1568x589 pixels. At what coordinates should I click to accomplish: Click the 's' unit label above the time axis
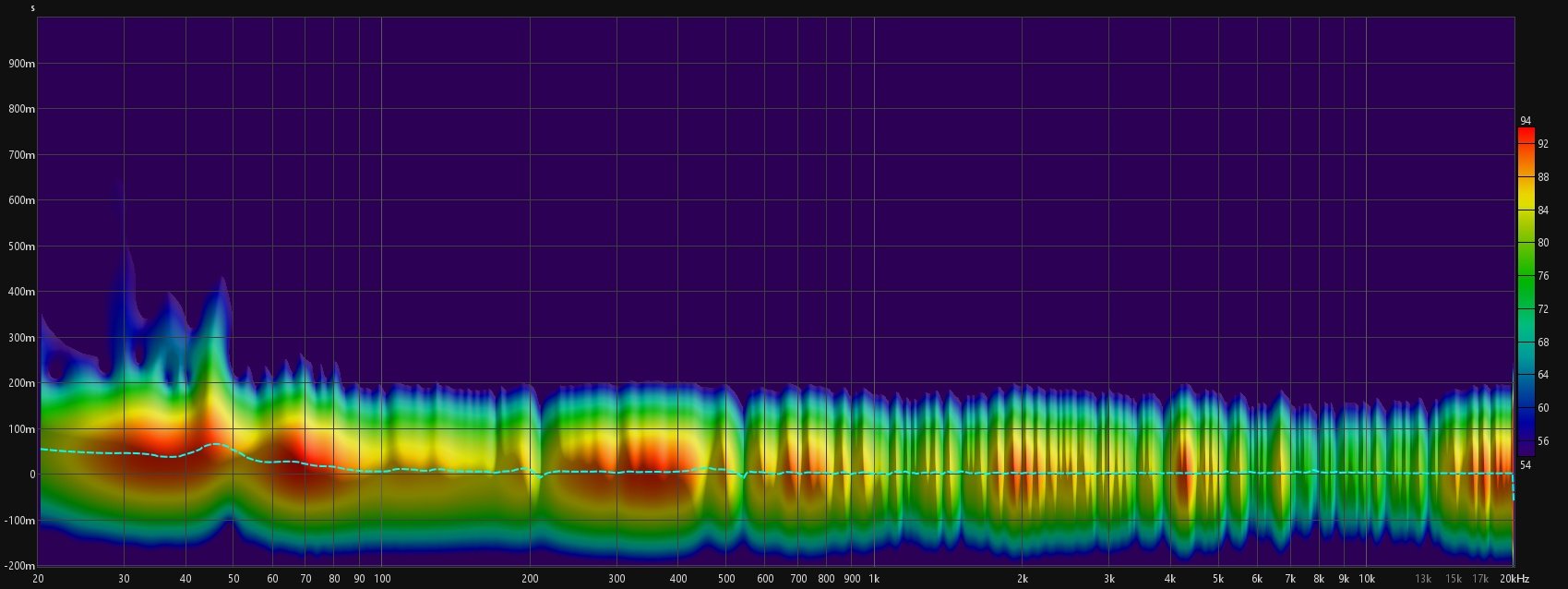tap(32, 8)
